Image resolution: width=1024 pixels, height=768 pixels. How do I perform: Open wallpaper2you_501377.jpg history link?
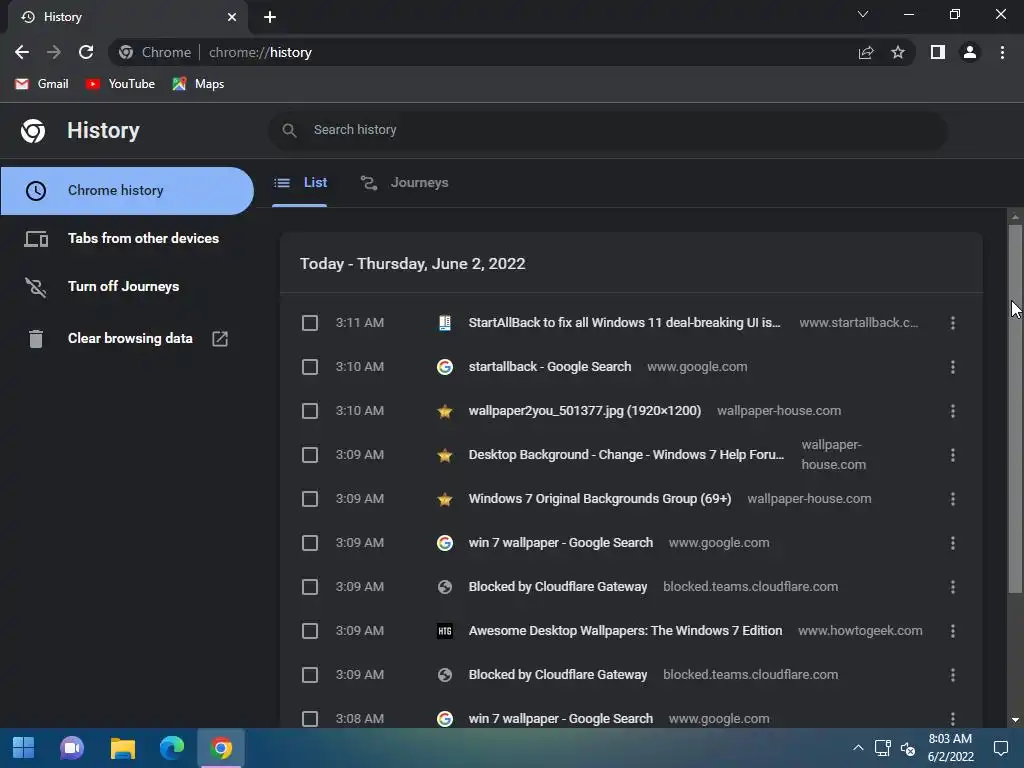click(x=584, y=411)
